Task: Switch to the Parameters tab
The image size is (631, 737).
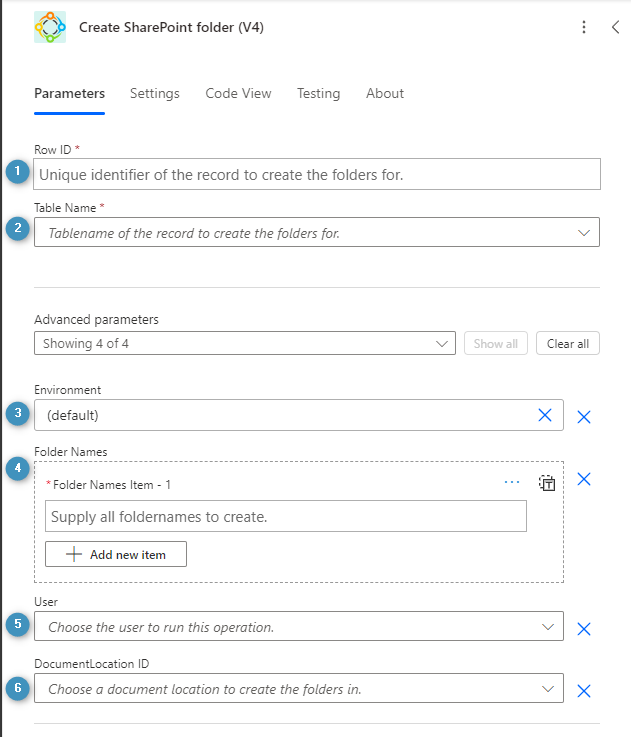Action: [x=70, y=94]
